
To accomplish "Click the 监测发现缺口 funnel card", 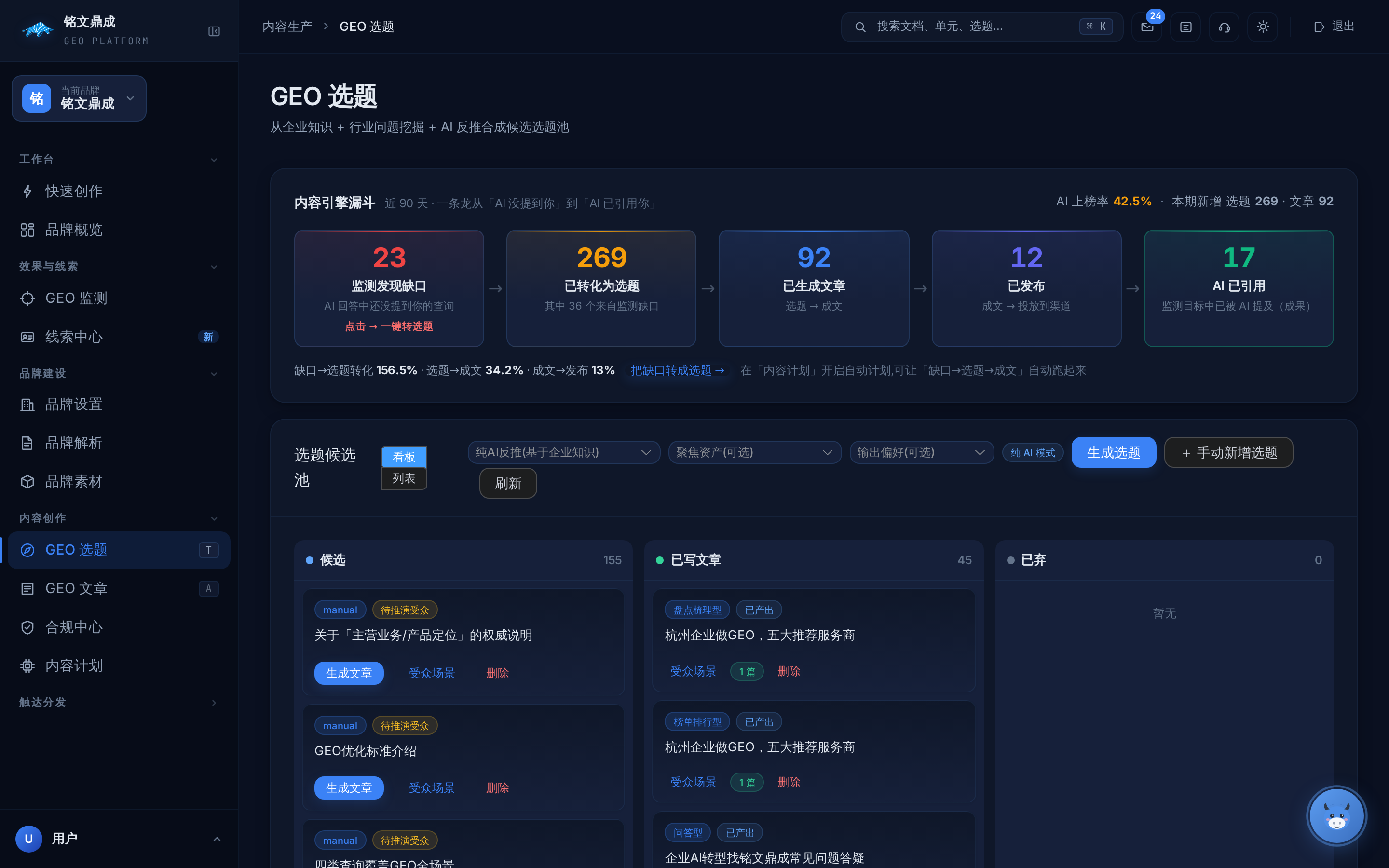I will tap(389, 288).
